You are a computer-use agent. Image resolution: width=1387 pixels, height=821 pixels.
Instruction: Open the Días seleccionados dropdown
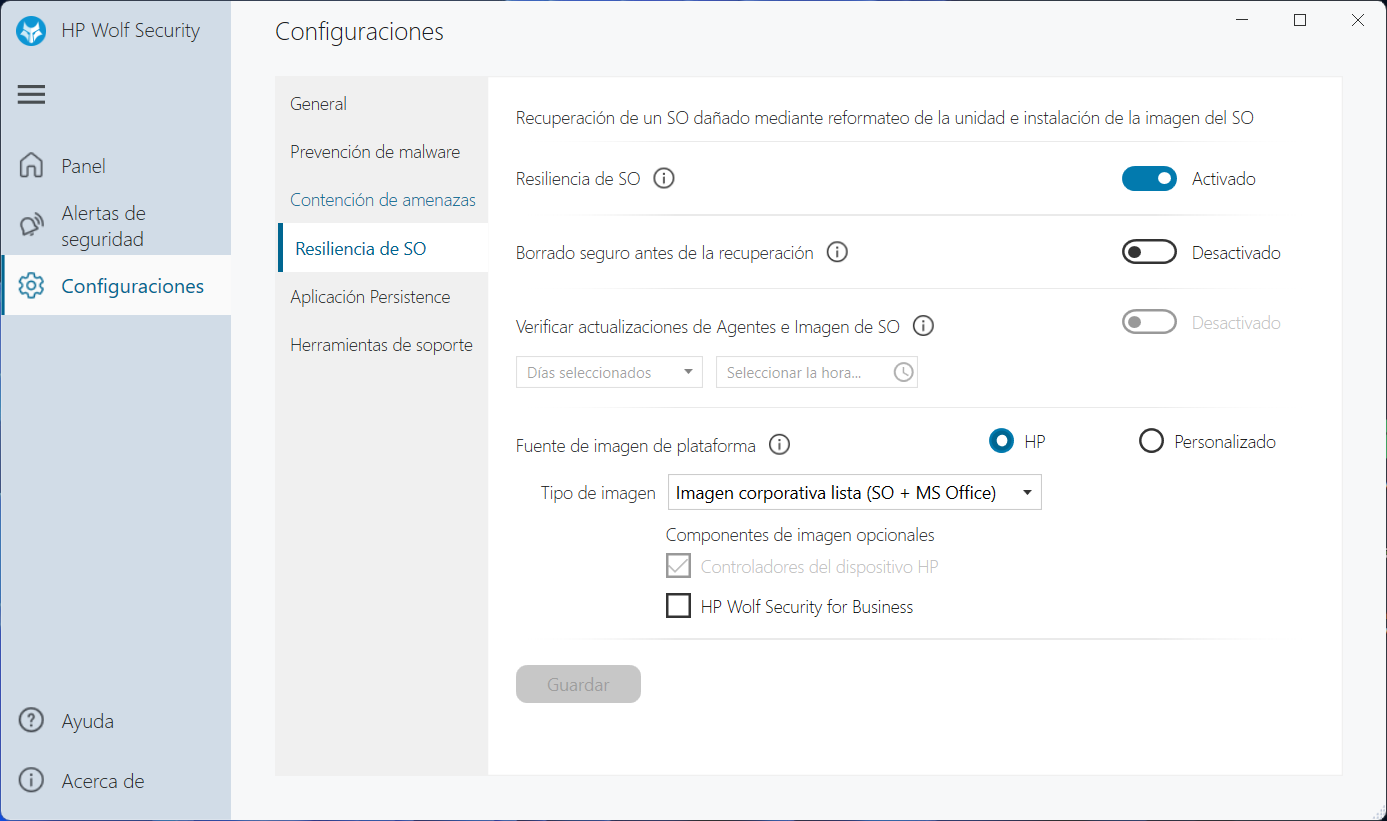click(610, 372)
